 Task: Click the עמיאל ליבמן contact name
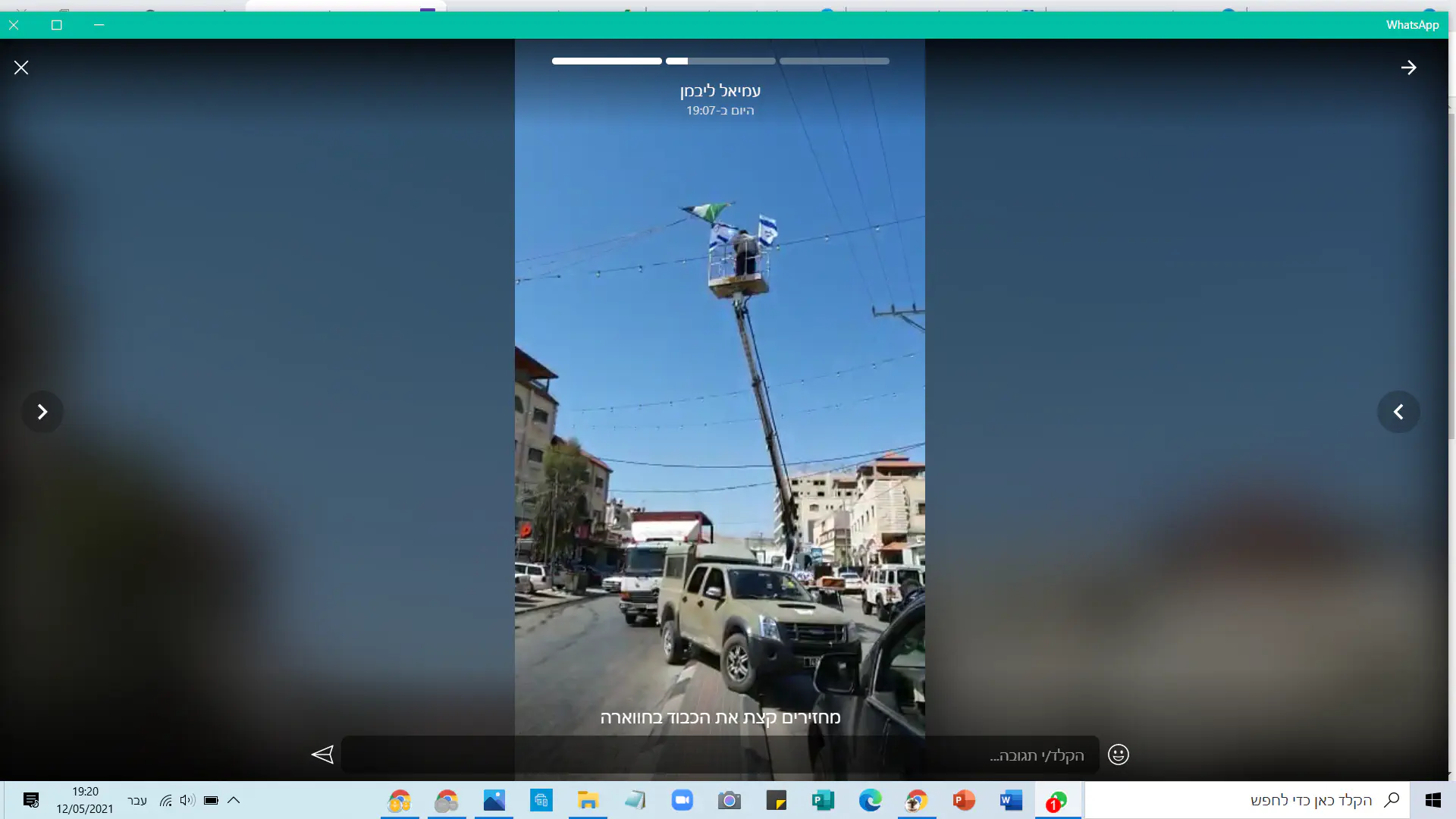(x=720, y=91)
